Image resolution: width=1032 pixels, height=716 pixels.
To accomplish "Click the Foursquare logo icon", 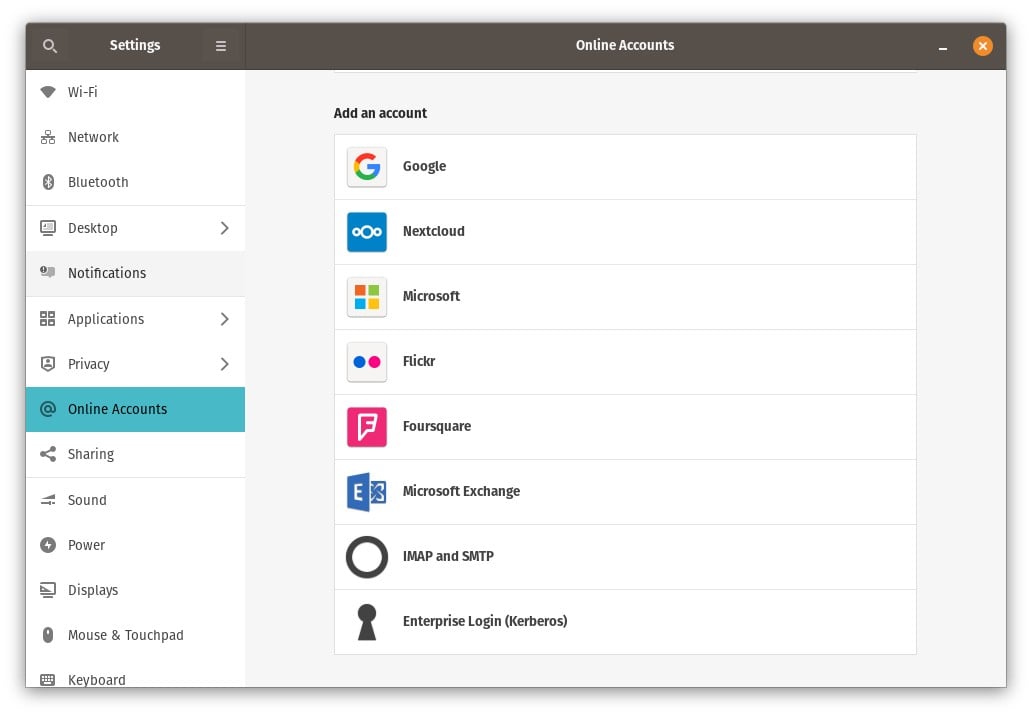I will click(x=367, y=426).
